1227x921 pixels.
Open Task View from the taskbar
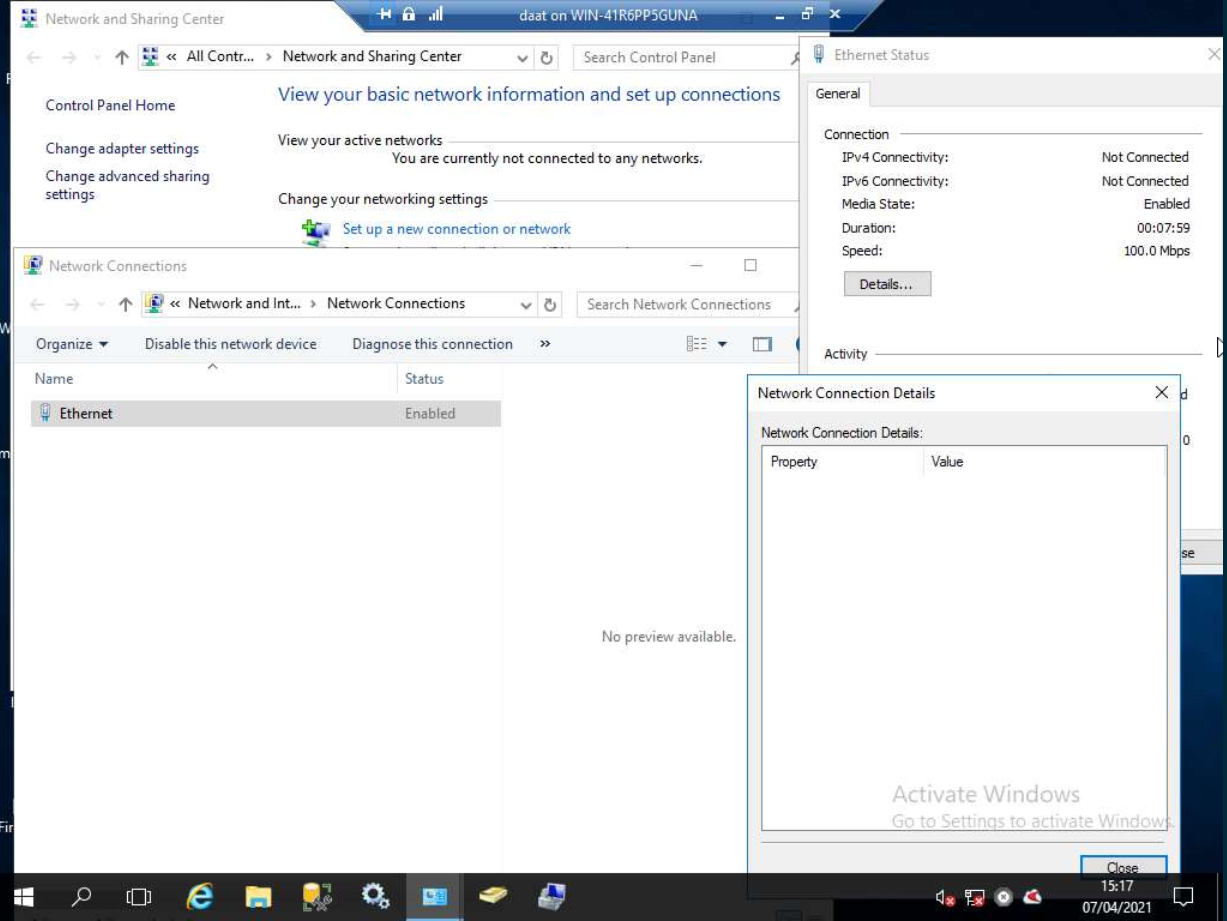pyautogui.click(x=139, y=897)
